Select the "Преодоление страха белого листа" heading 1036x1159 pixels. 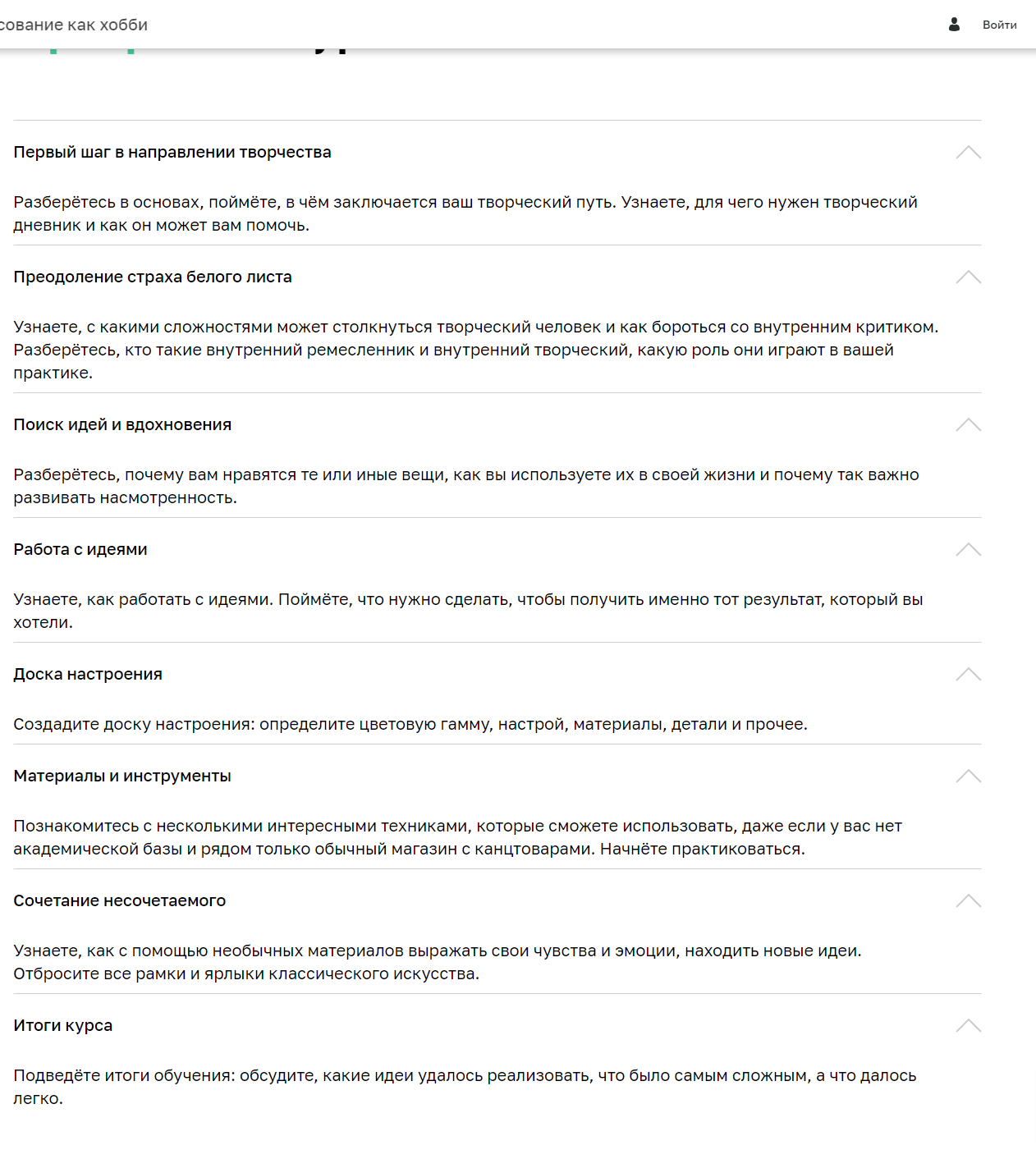click(x=153, y=277)
